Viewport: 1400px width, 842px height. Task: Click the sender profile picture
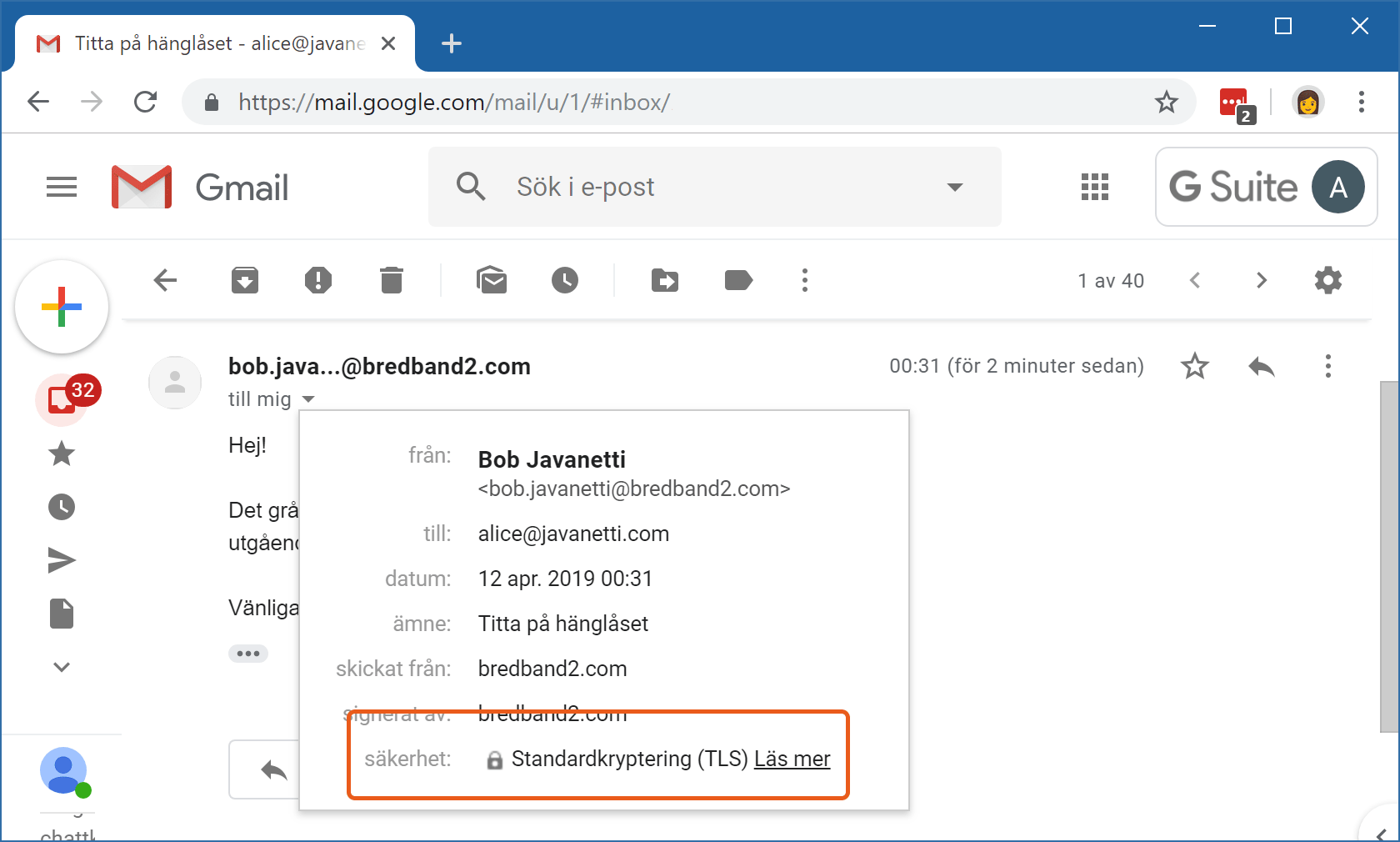coord(175,383)
